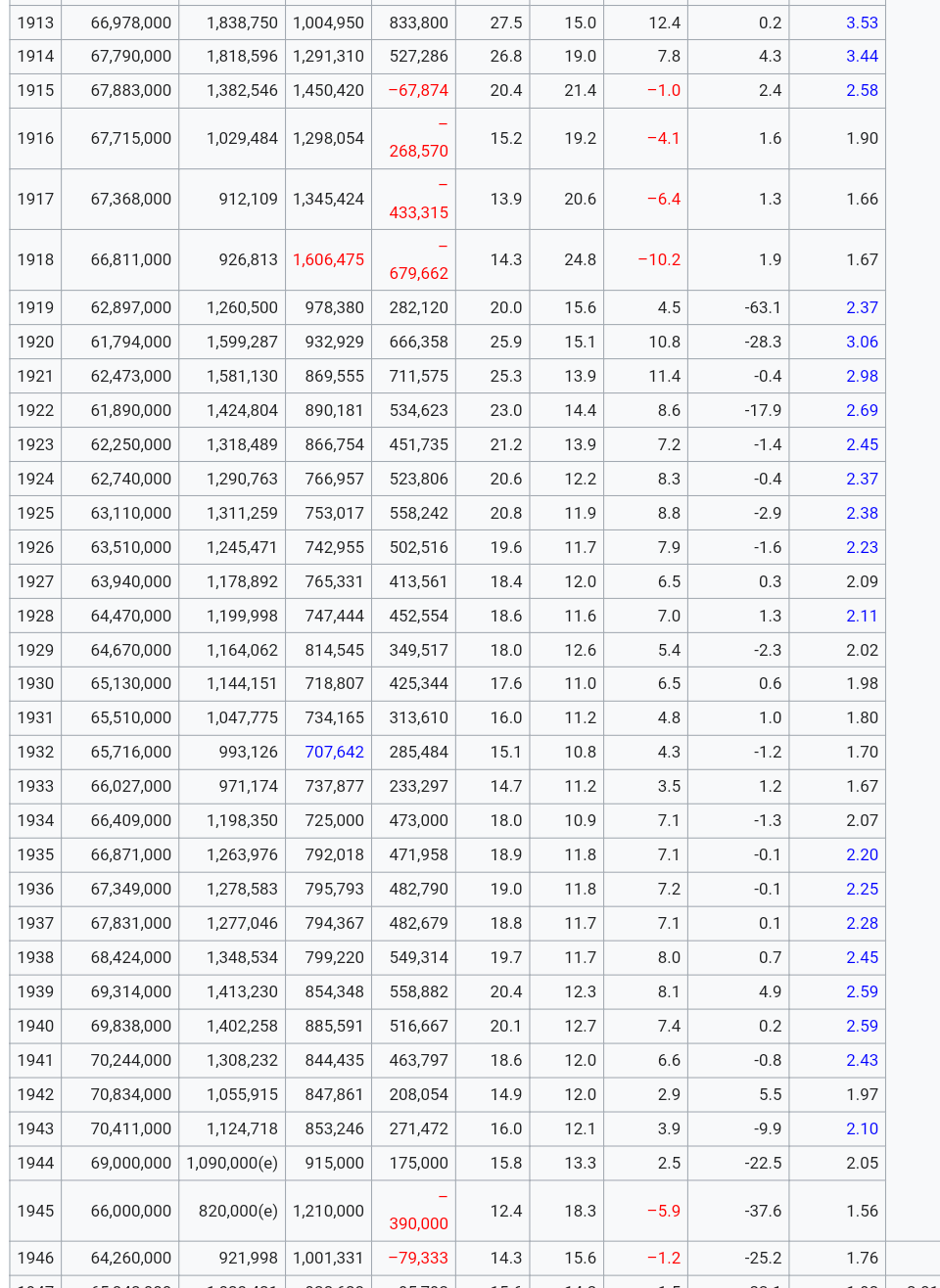Click the 2.37 link in the 1924 row
Screen dimensions: 940x1288
(862, 480)
